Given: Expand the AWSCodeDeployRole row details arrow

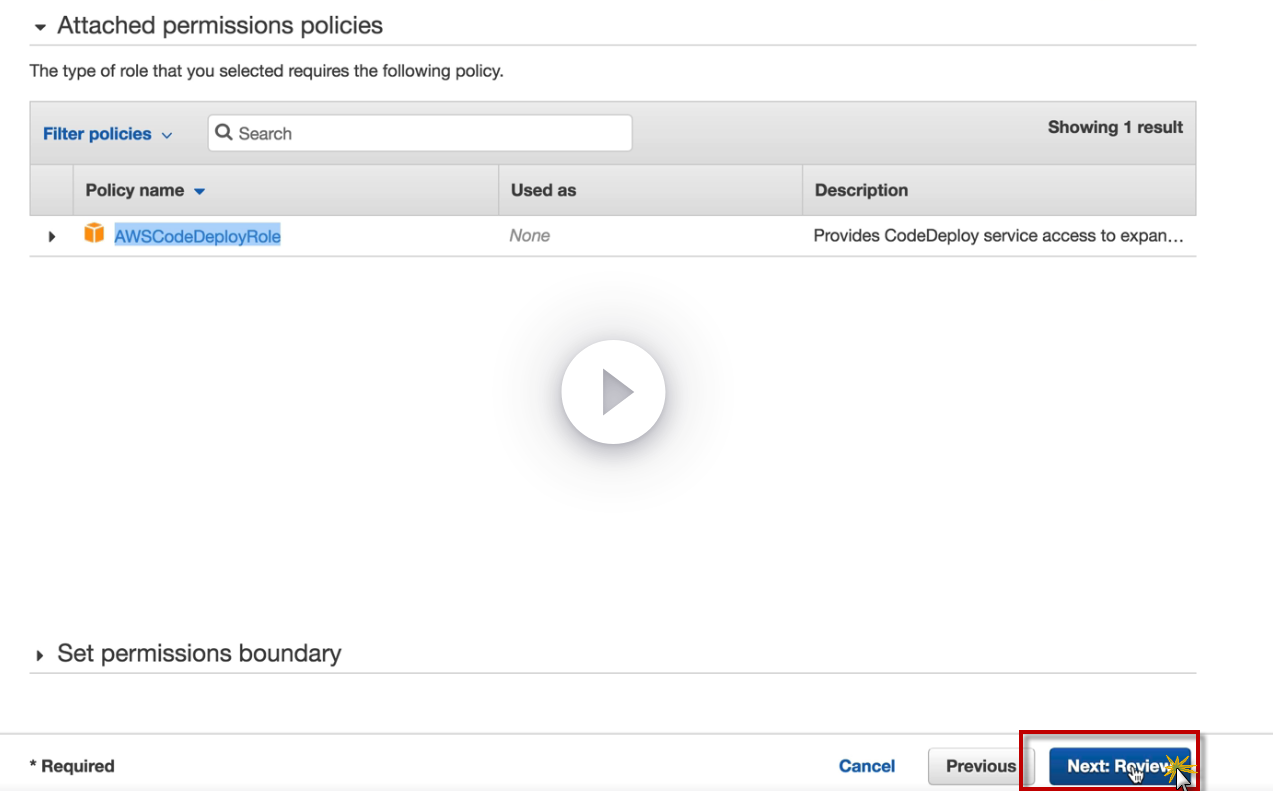Looking at the screenshot, I should coord(52,237).
